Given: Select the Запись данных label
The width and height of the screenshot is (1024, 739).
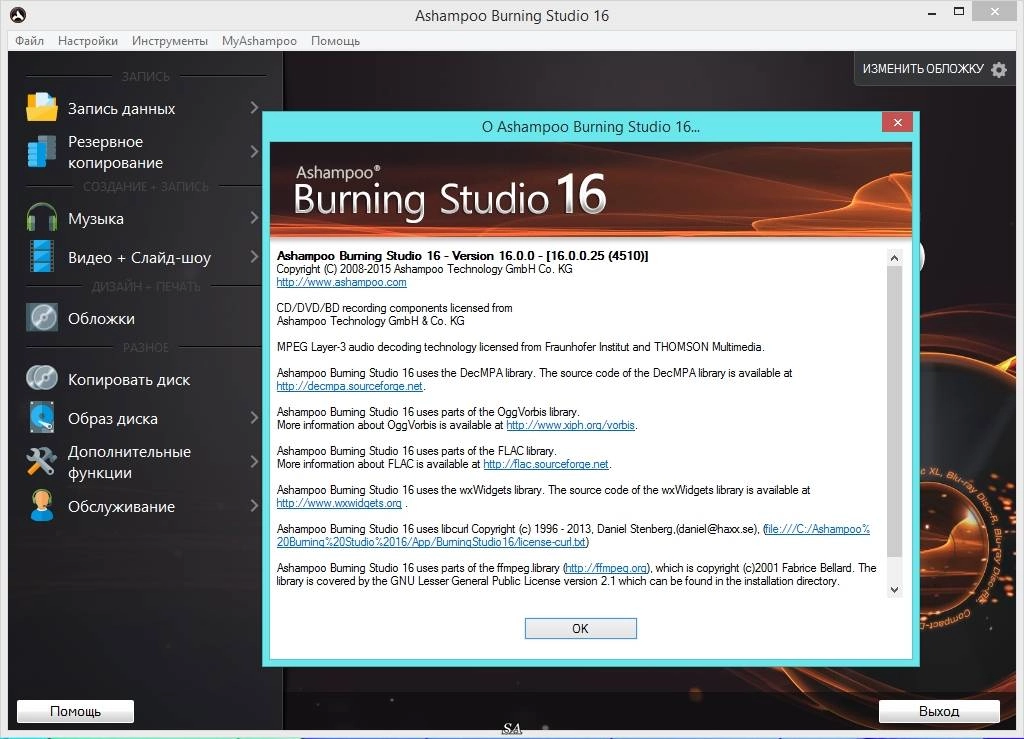Looking at the screenshot, I should coord(121,108).
